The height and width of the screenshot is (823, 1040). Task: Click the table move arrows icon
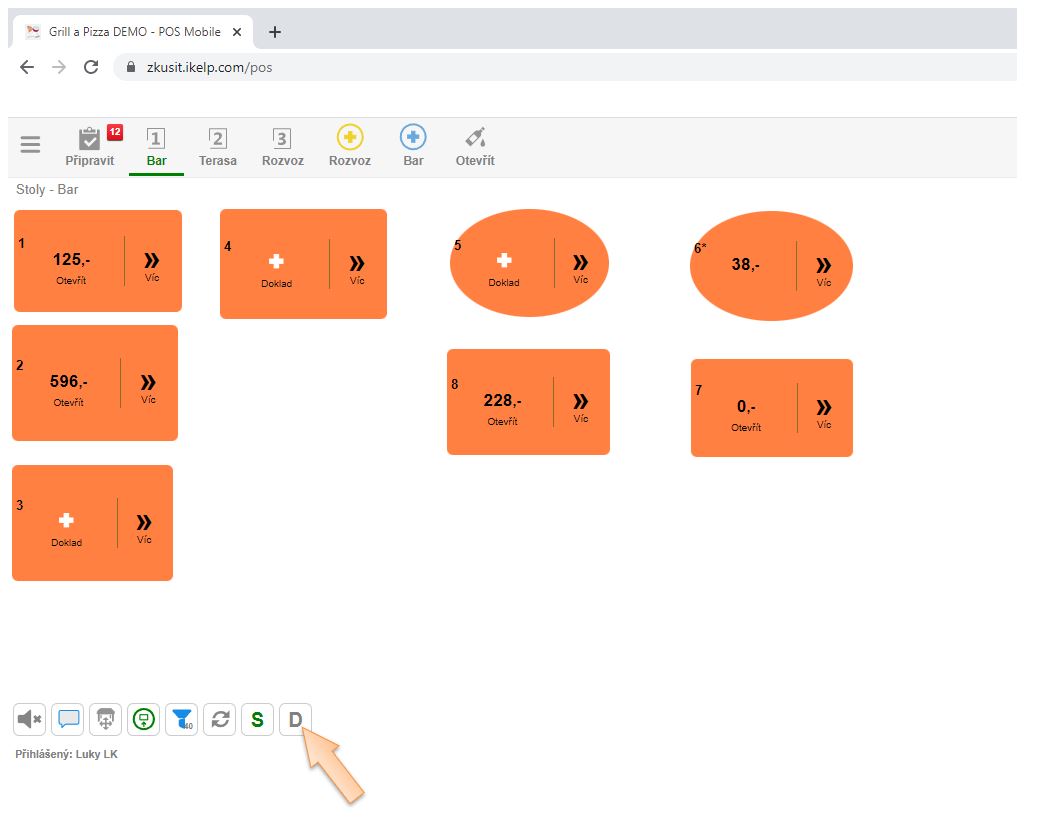106,719
